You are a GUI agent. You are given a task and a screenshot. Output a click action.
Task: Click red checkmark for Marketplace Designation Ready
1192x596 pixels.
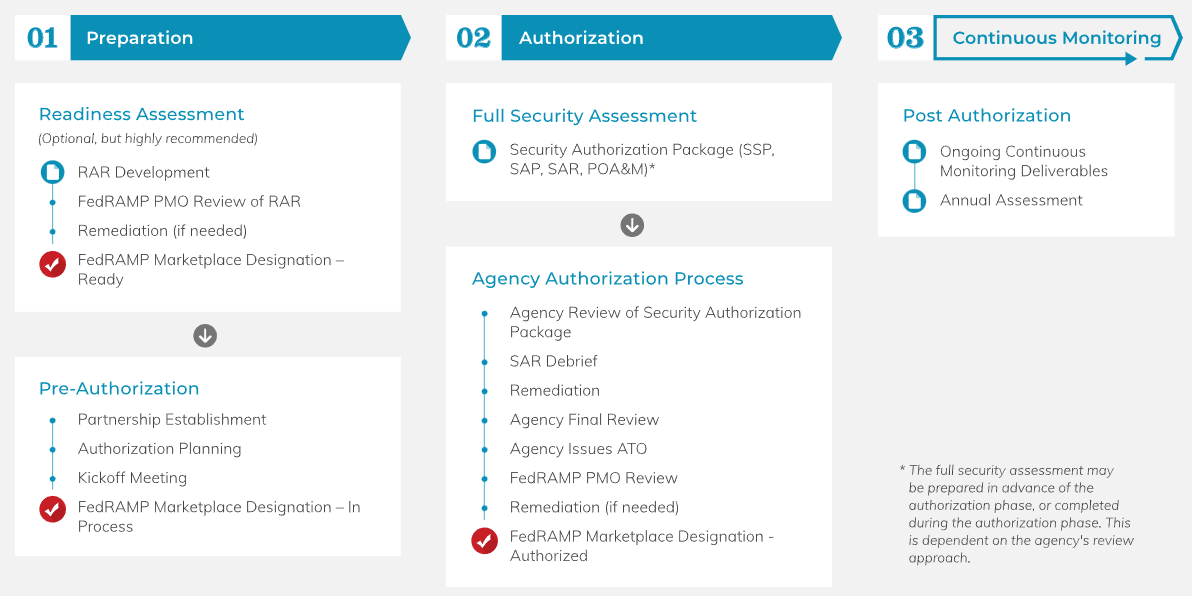[52, 264]
